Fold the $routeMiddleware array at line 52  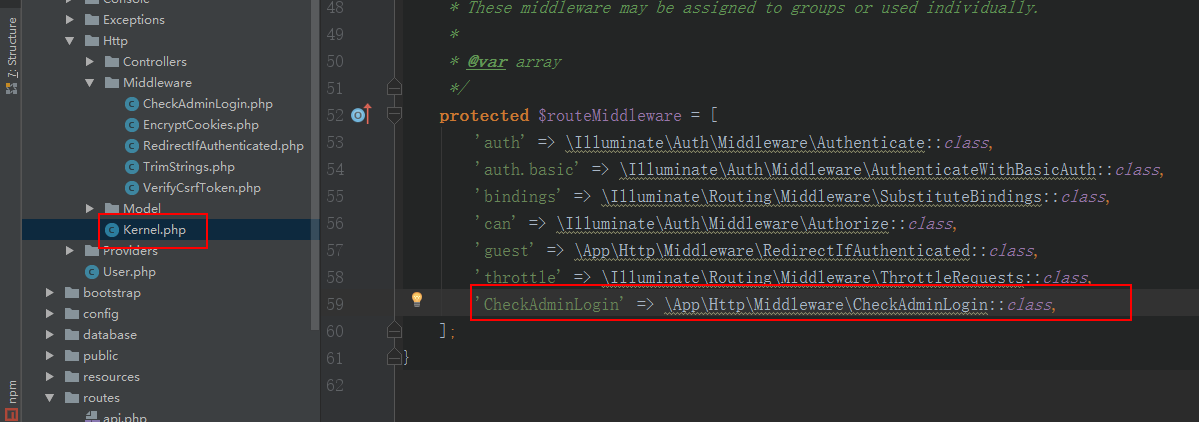point(394,116)
